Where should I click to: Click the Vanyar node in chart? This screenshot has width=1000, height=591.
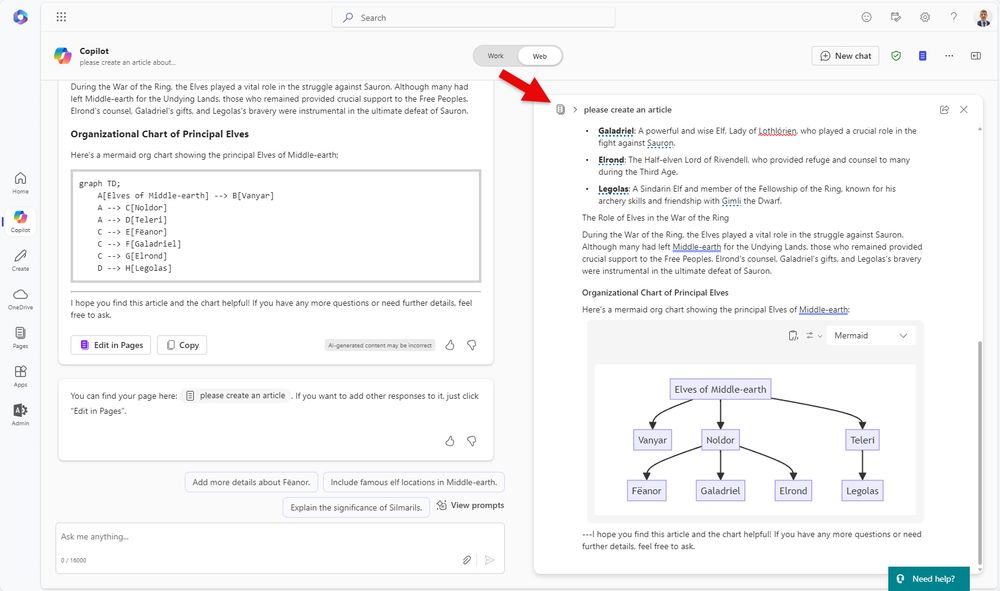point(652,440)
